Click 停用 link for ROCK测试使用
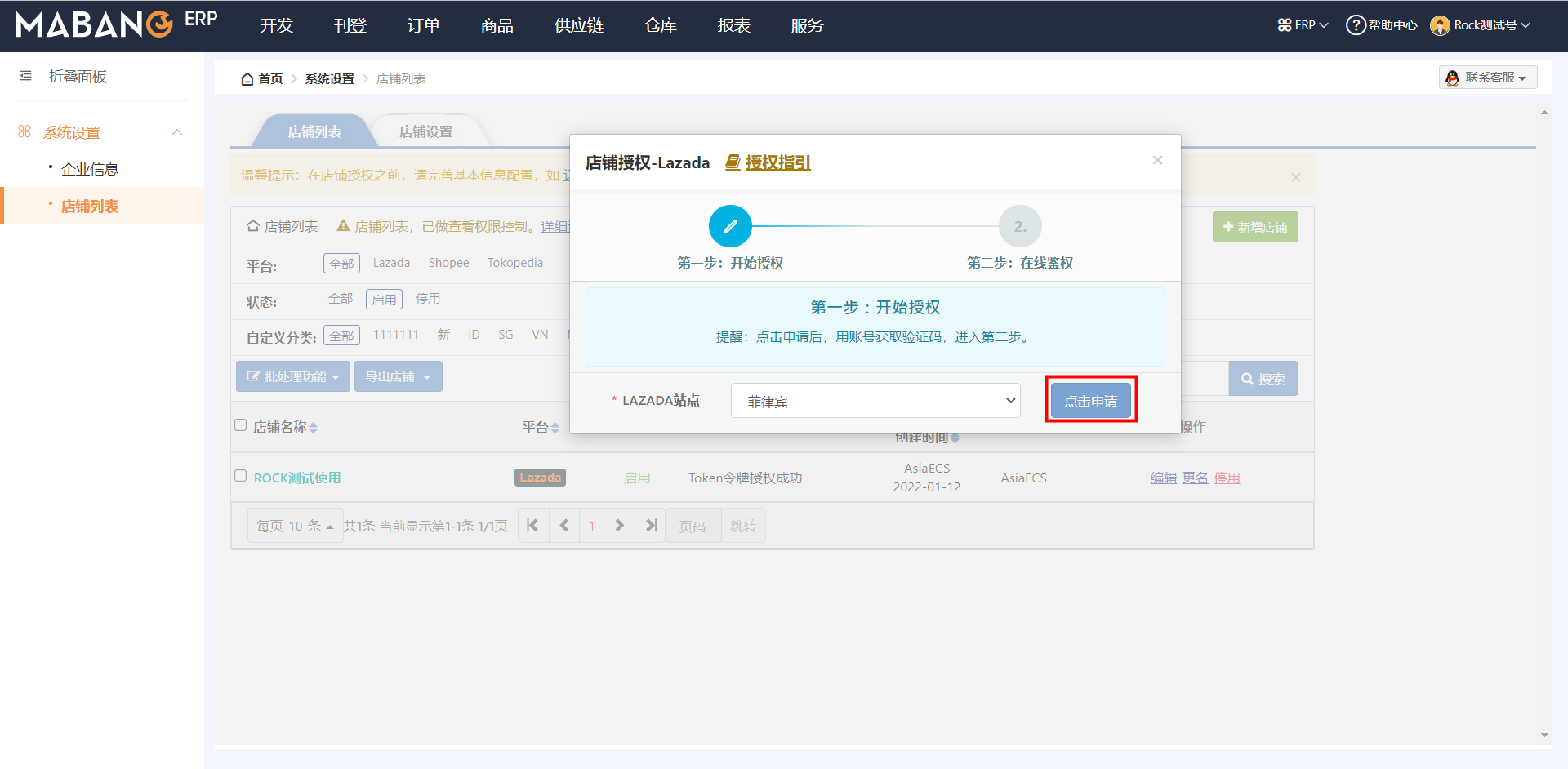Image resolution: width=1568 pixels, height=769 pixels. (x=1227, y=478)
